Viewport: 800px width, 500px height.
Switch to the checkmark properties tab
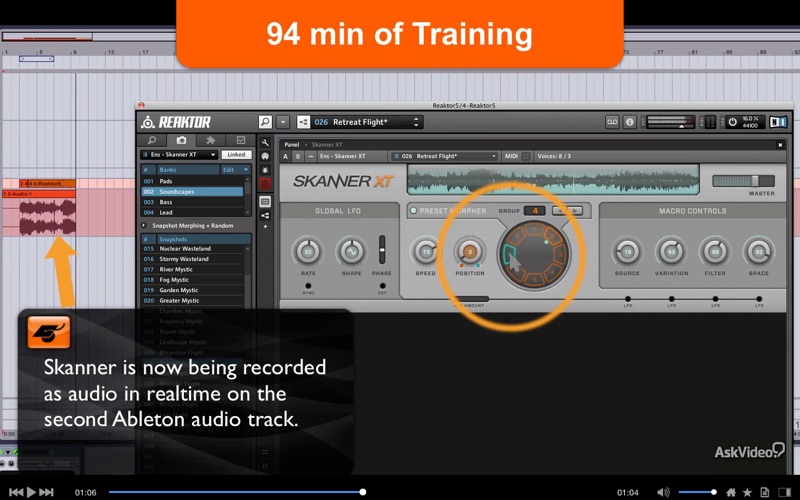(x=241, y=140)
